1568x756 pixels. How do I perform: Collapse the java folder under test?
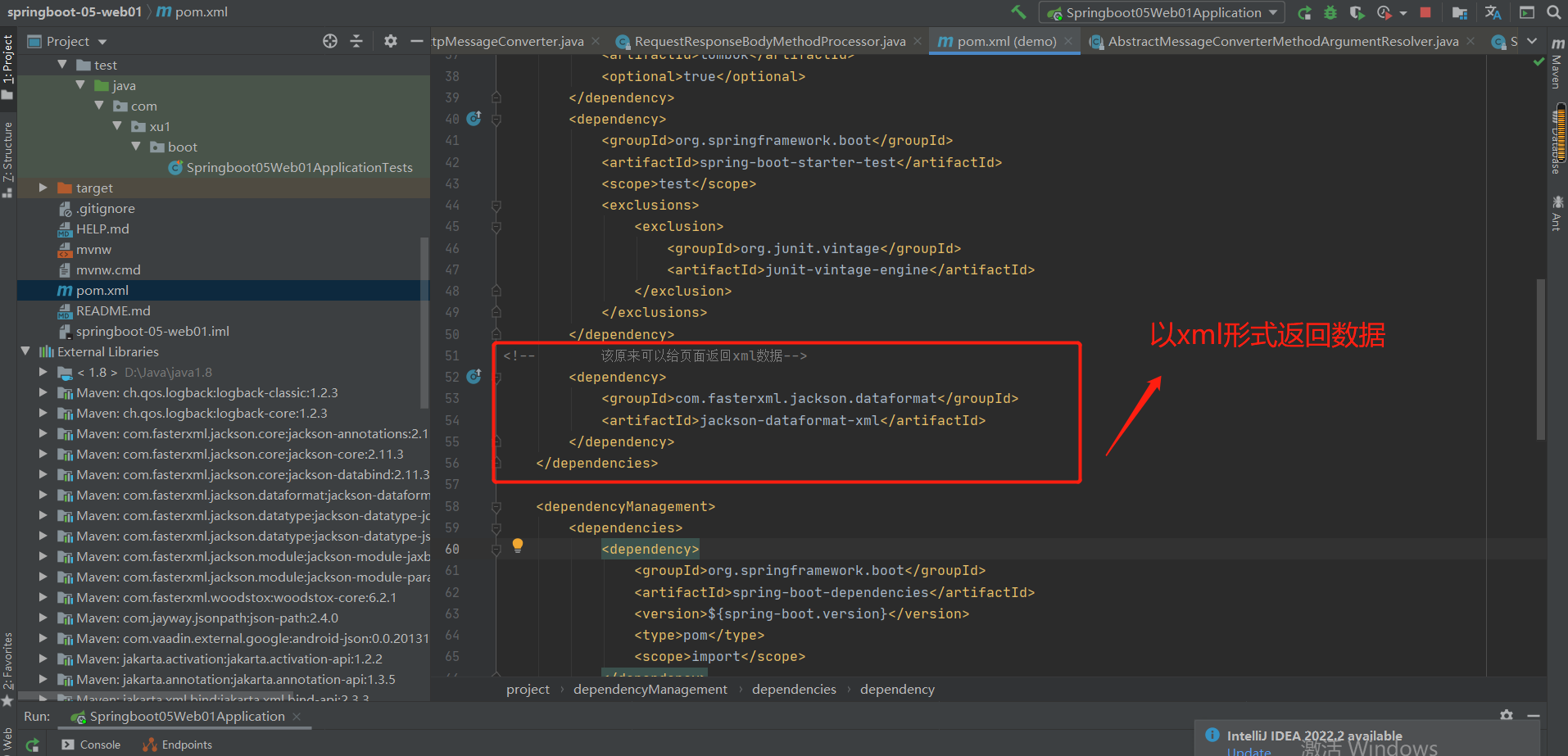click(80, 85)
